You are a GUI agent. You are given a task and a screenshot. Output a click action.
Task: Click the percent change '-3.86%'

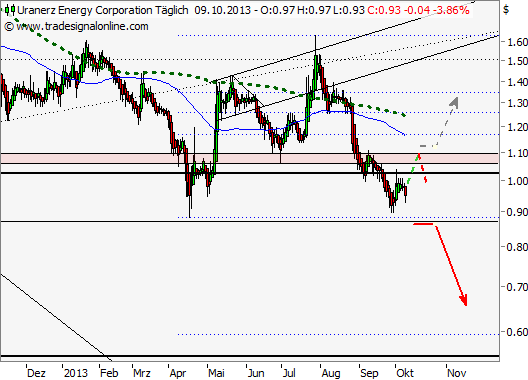(x=451, y=10)
